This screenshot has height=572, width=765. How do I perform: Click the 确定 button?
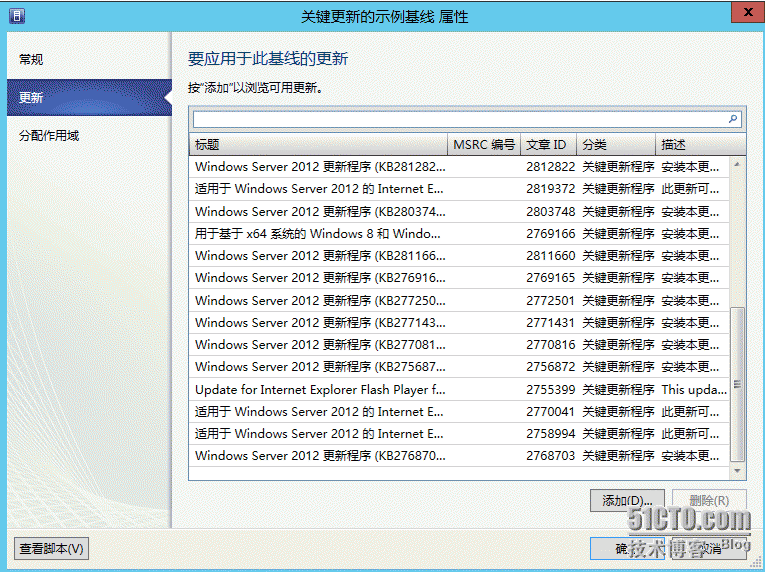[627, 549]
